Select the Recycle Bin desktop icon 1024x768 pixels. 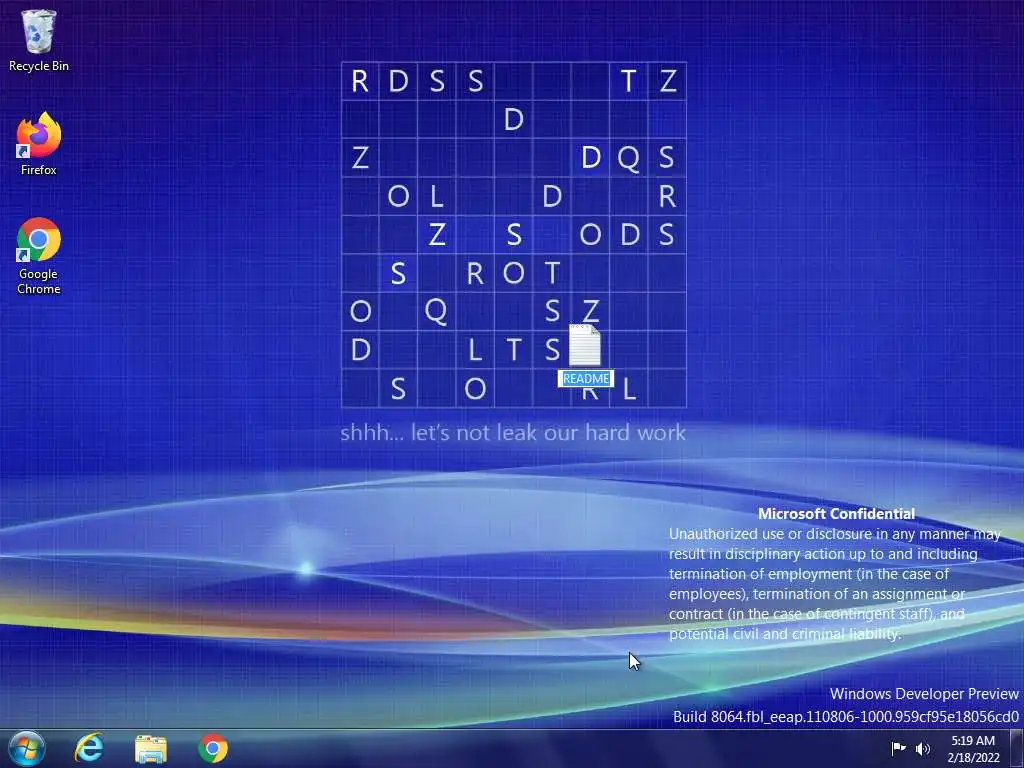click(x=39, y=40)
